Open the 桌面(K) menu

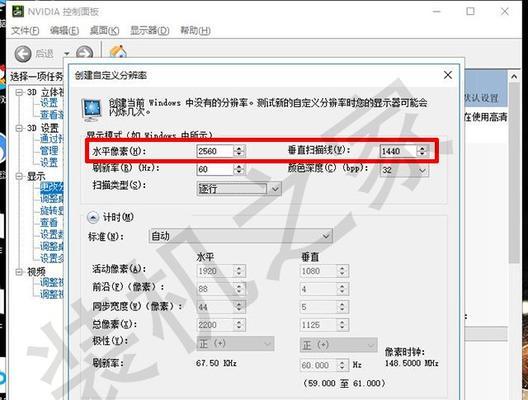tap(104, 31)
